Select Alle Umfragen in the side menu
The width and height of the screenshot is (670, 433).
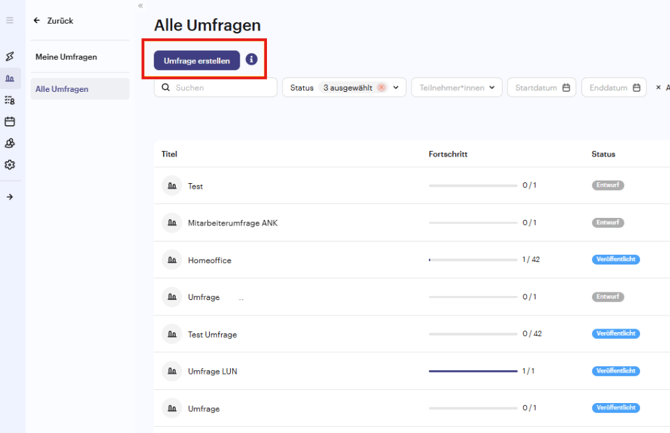pos(62,89)
